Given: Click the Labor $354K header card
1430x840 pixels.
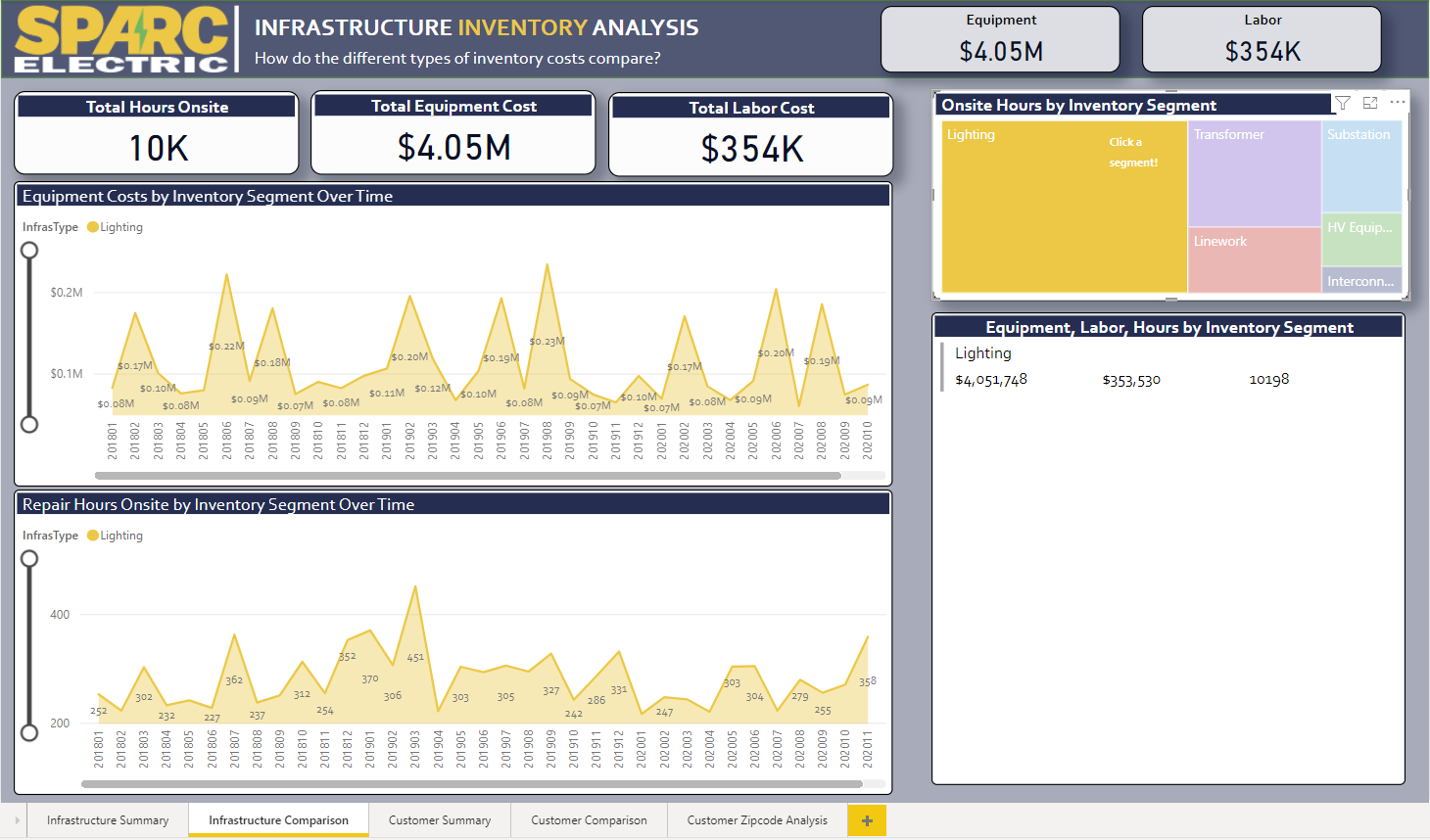Looking at the screenshot, I should (1262, 39).
